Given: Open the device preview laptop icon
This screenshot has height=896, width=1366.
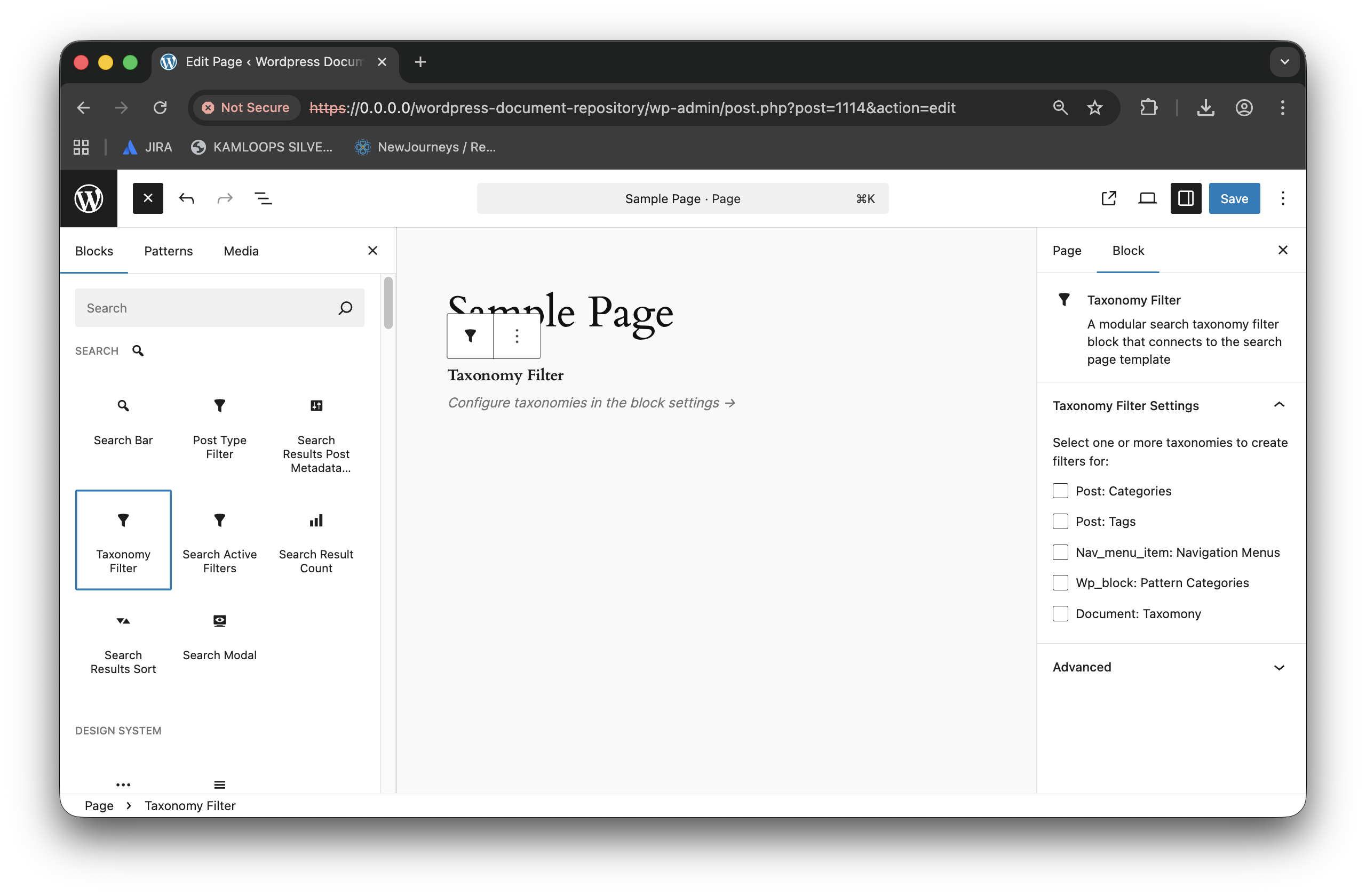Looking at the screenshot, I should (1147, 198).
